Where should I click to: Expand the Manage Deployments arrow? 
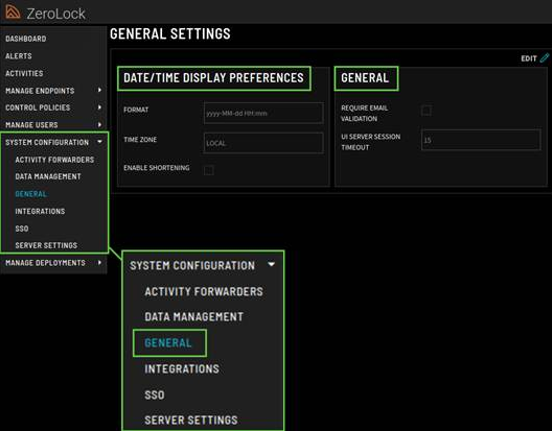click(100, 262)
